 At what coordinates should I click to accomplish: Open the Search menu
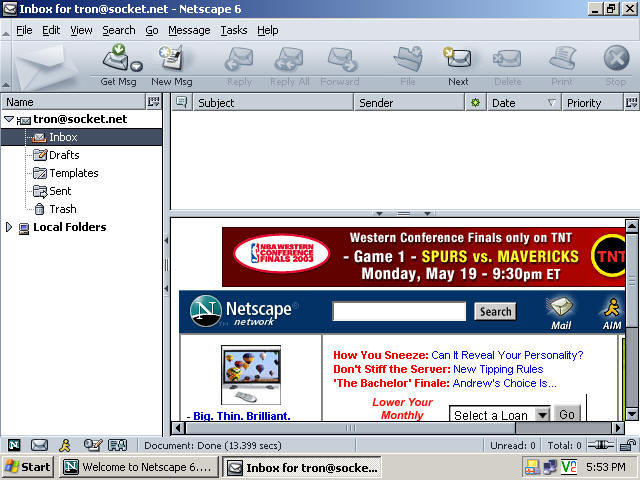pyautogui.click(x=119, y=30)
